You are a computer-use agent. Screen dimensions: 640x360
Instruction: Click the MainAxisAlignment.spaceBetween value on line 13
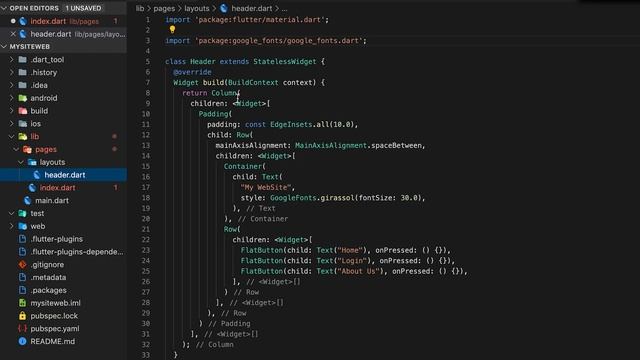coord(359,145)
